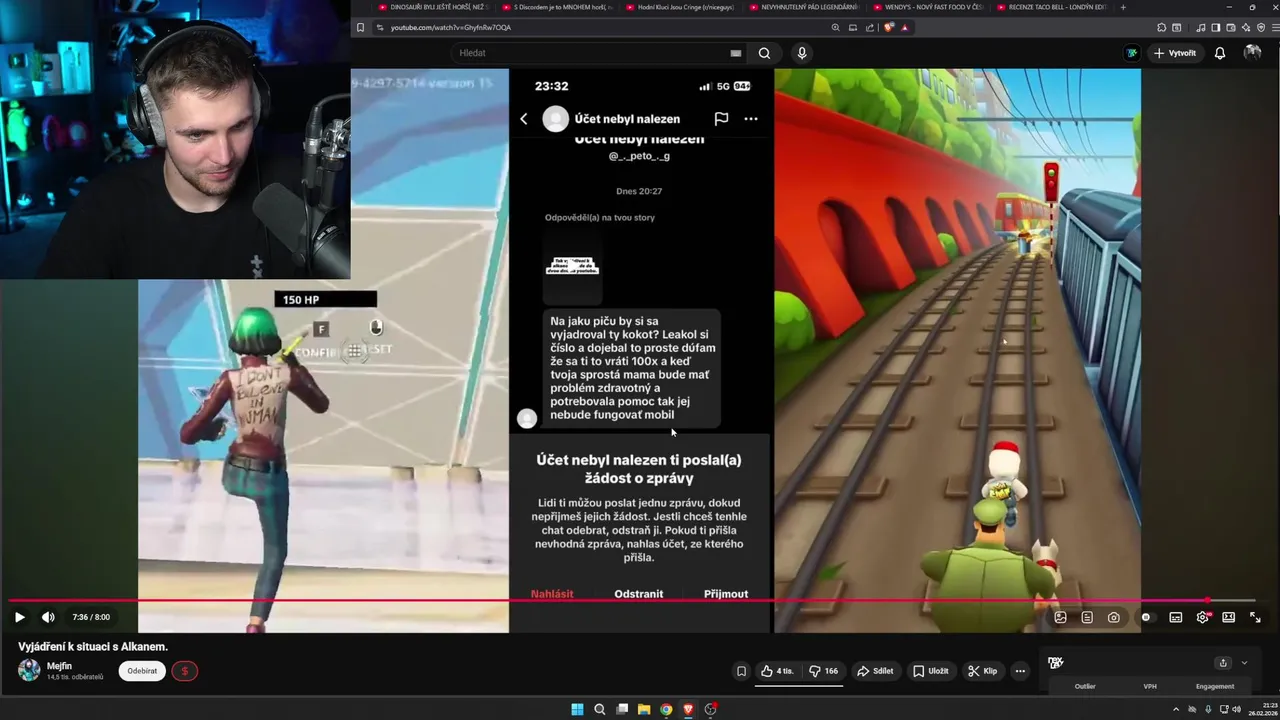Toggle theater mode in the player
1280x720 pixels.
click(x=1229, y=617)
